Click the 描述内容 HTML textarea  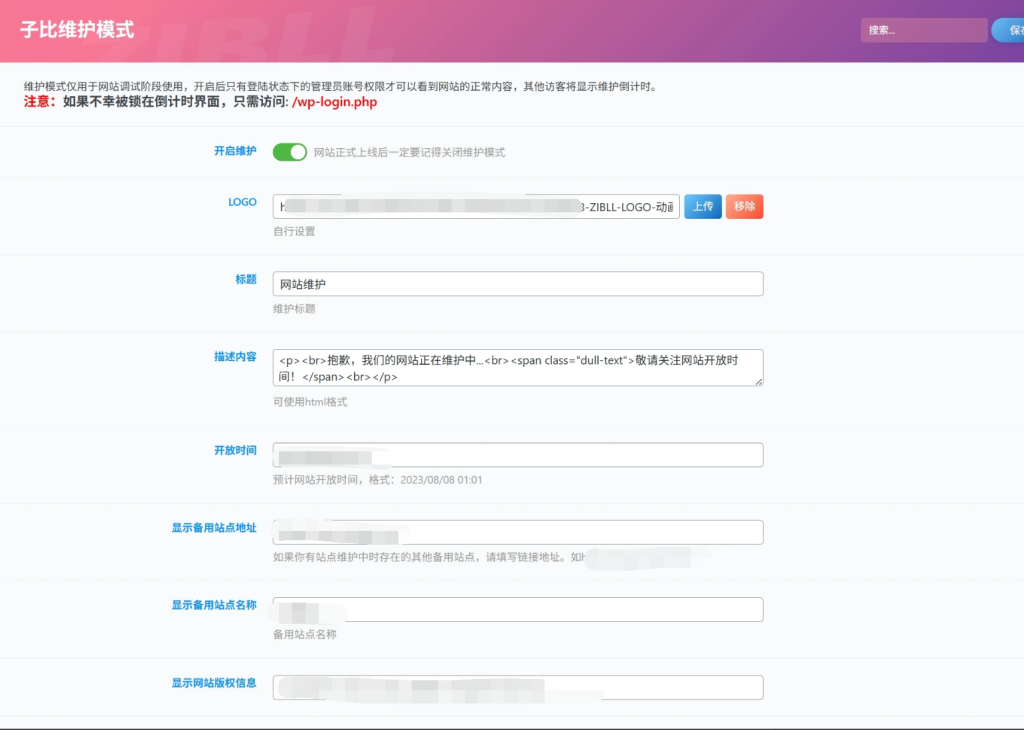coord(518,368)
